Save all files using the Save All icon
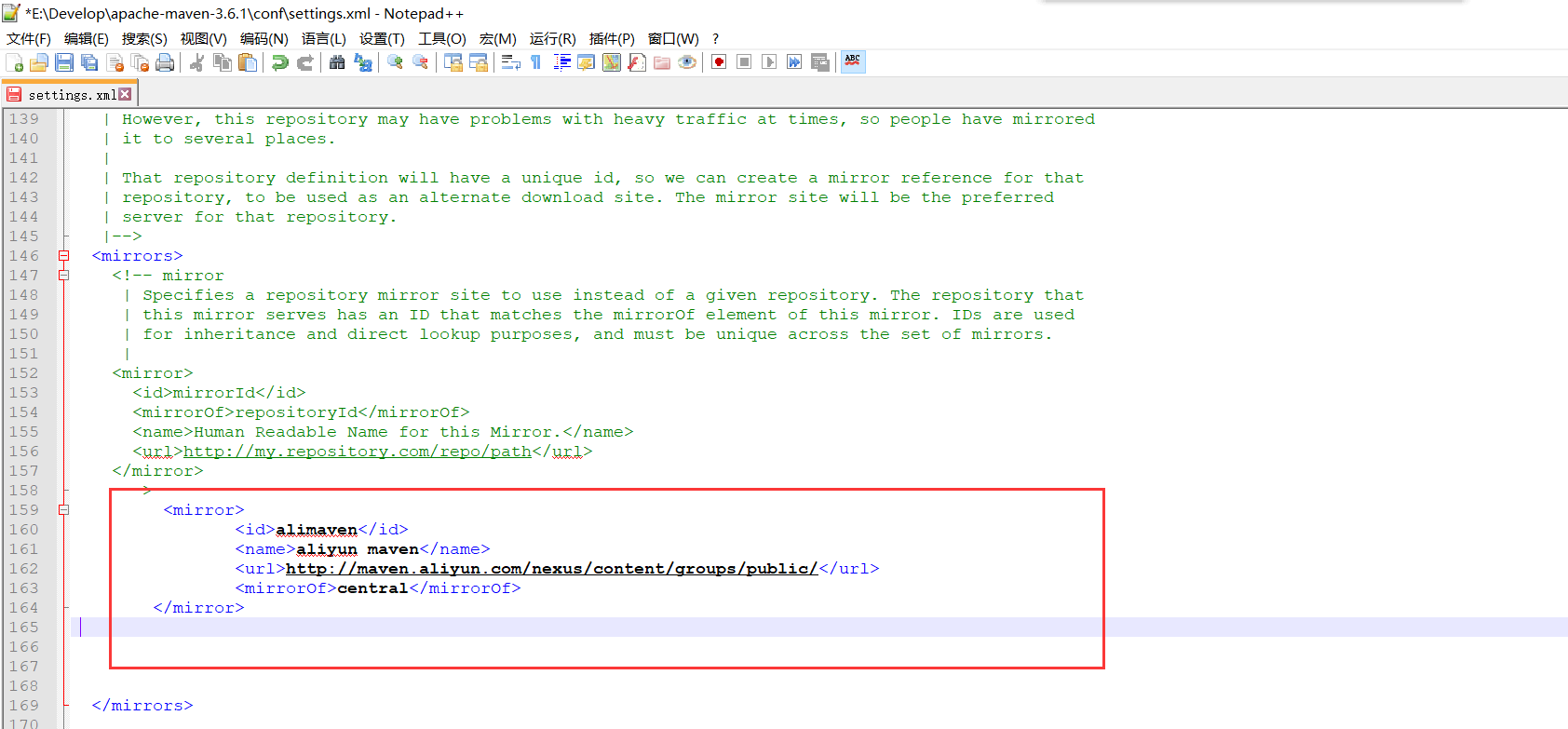Image resolution: width=1568 pixels, height=729 pixels. (x=89, y=62)
